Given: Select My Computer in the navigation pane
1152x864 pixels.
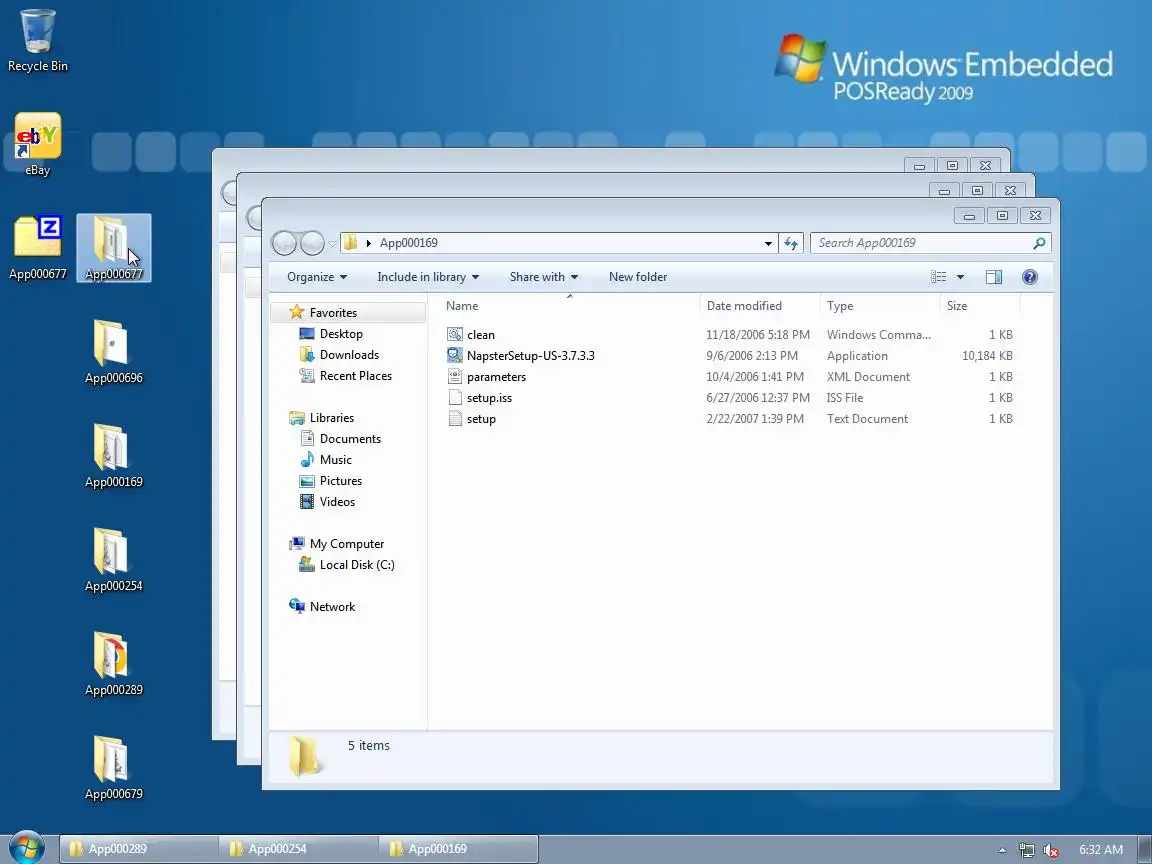Looking at the screenshot, I should 347,544.
